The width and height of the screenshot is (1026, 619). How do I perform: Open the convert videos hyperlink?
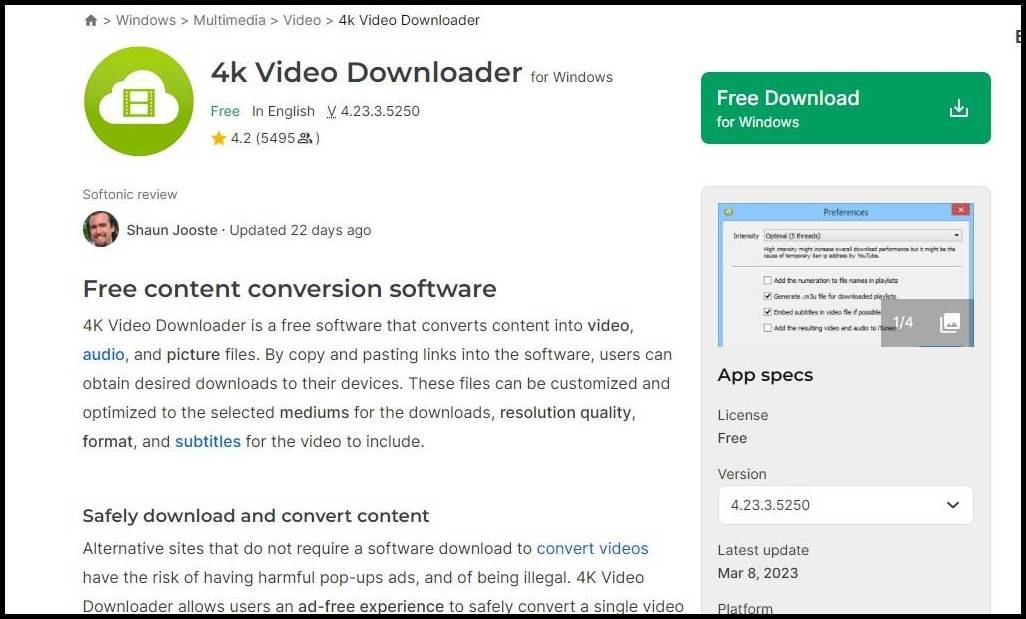pos(593,548)
